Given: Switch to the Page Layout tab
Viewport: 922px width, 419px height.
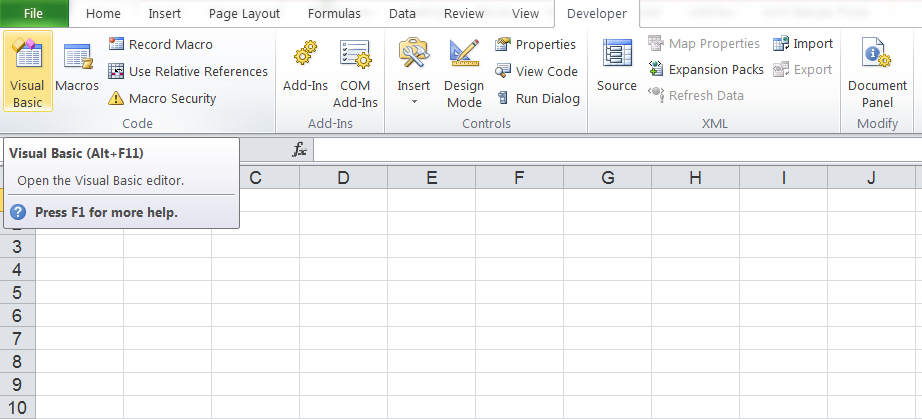Looking at the screenshot, I should coord(244,14).
